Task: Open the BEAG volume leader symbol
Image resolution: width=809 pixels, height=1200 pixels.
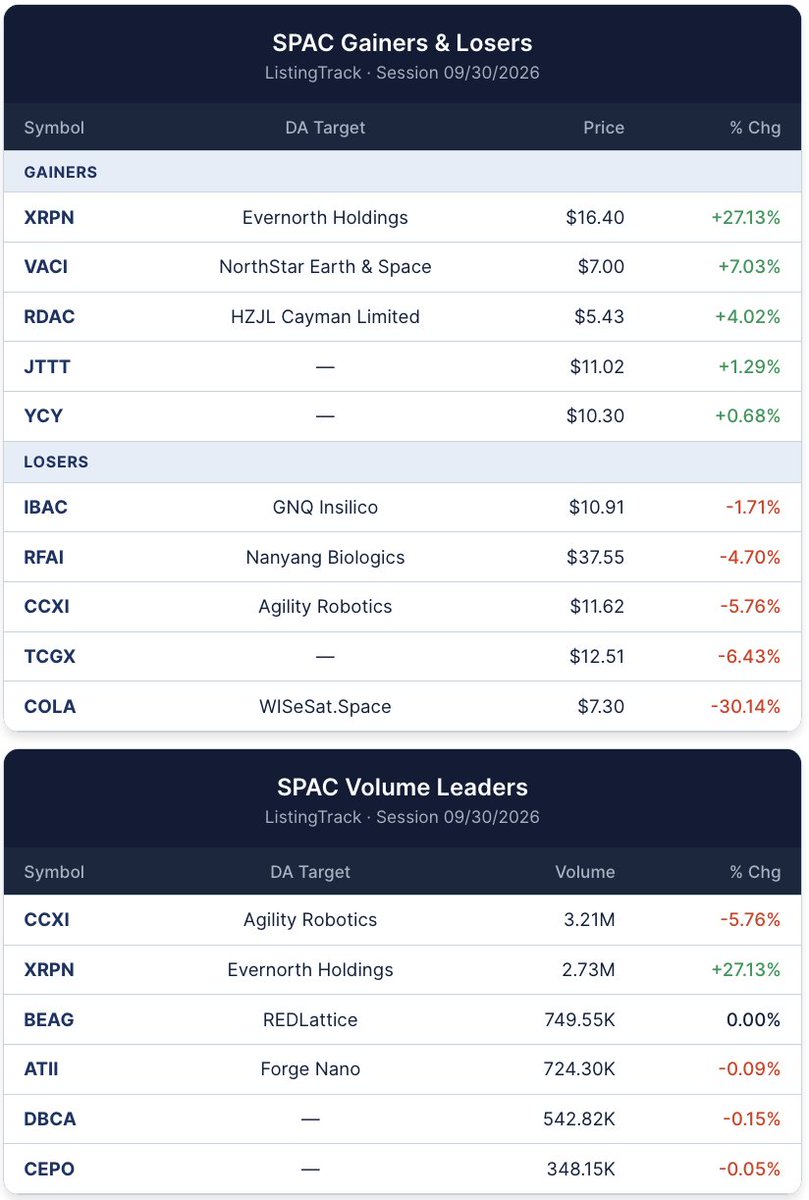Action: tap(49, 1020)
